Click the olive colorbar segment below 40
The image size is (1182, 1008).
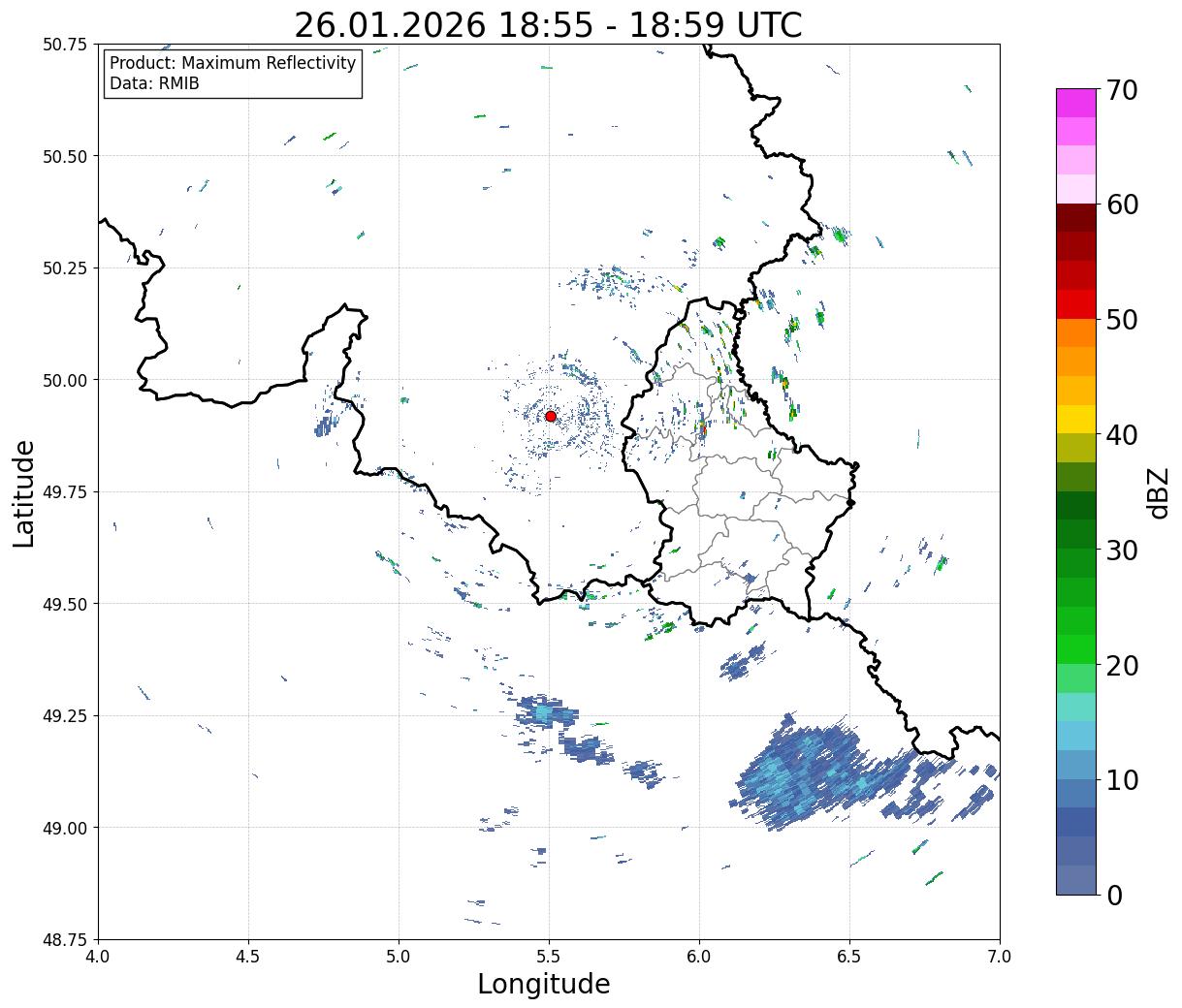1076,448
